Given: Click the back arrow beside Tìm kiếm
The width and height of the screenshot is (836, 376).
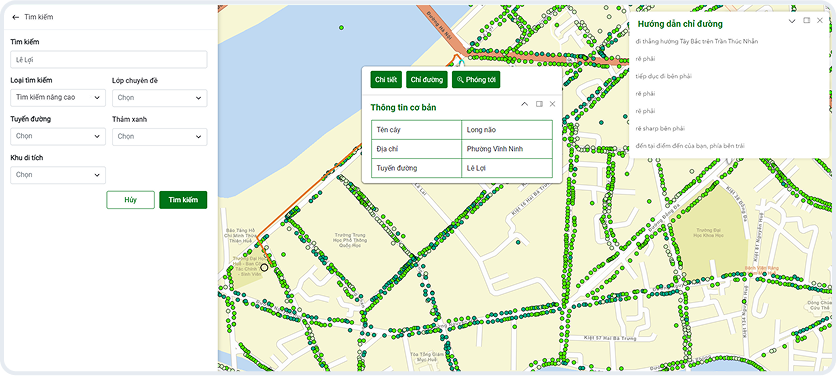Looking at the screenshot, I should click(x=15, y=17).
